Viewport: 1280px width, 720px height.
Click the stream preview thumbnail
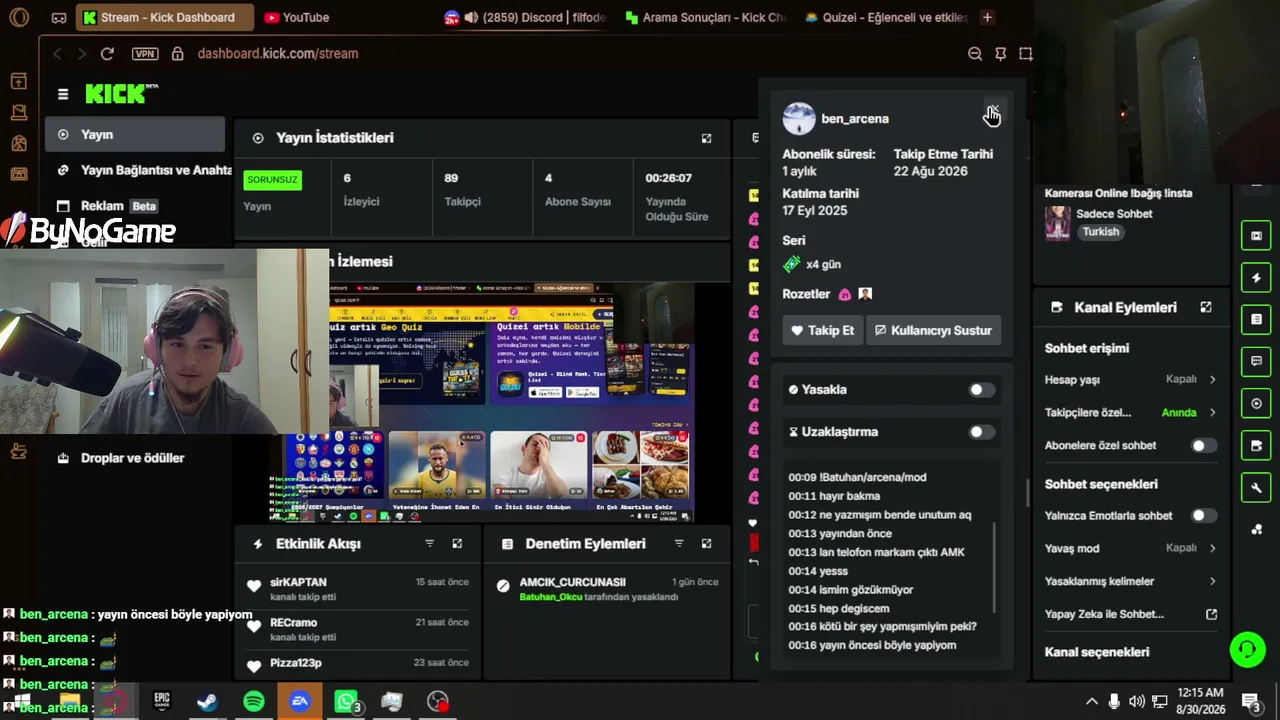pyautogui.click(x=480, y=402)
